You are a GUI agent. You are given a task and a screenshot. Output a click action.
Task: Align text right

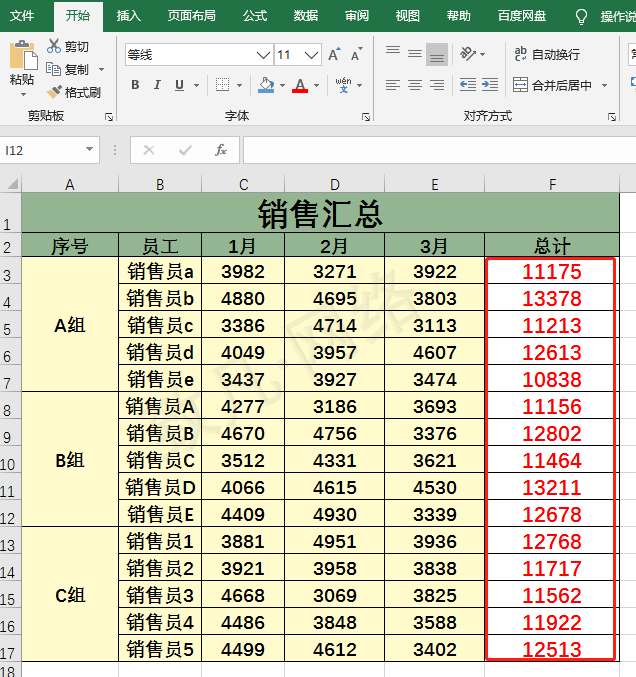click(437, 85)
